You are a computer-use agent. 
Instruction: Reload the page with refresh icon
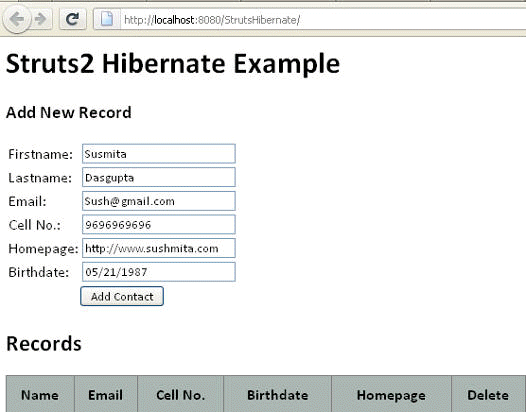point(72,19)
